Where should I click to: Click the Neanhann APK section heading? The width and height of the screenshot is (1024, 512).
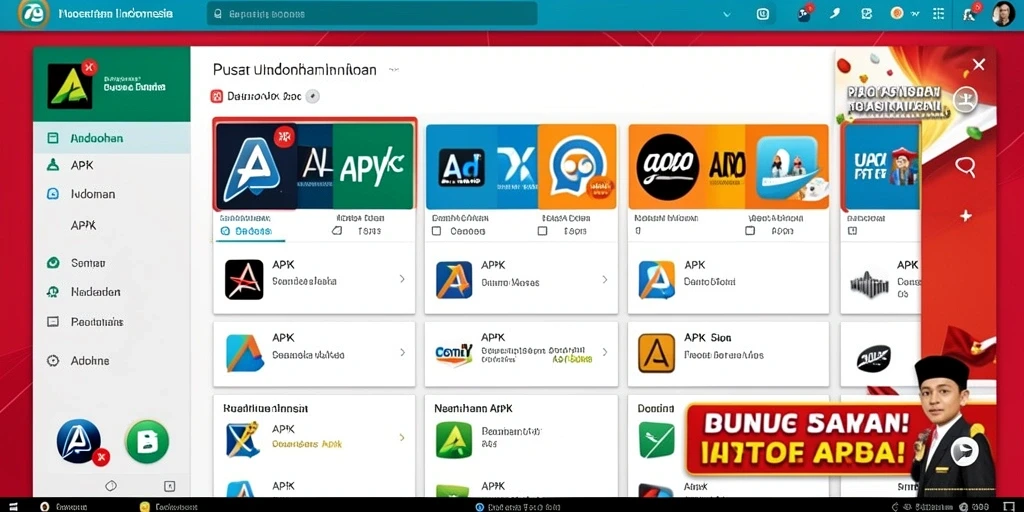coord(473,408)
